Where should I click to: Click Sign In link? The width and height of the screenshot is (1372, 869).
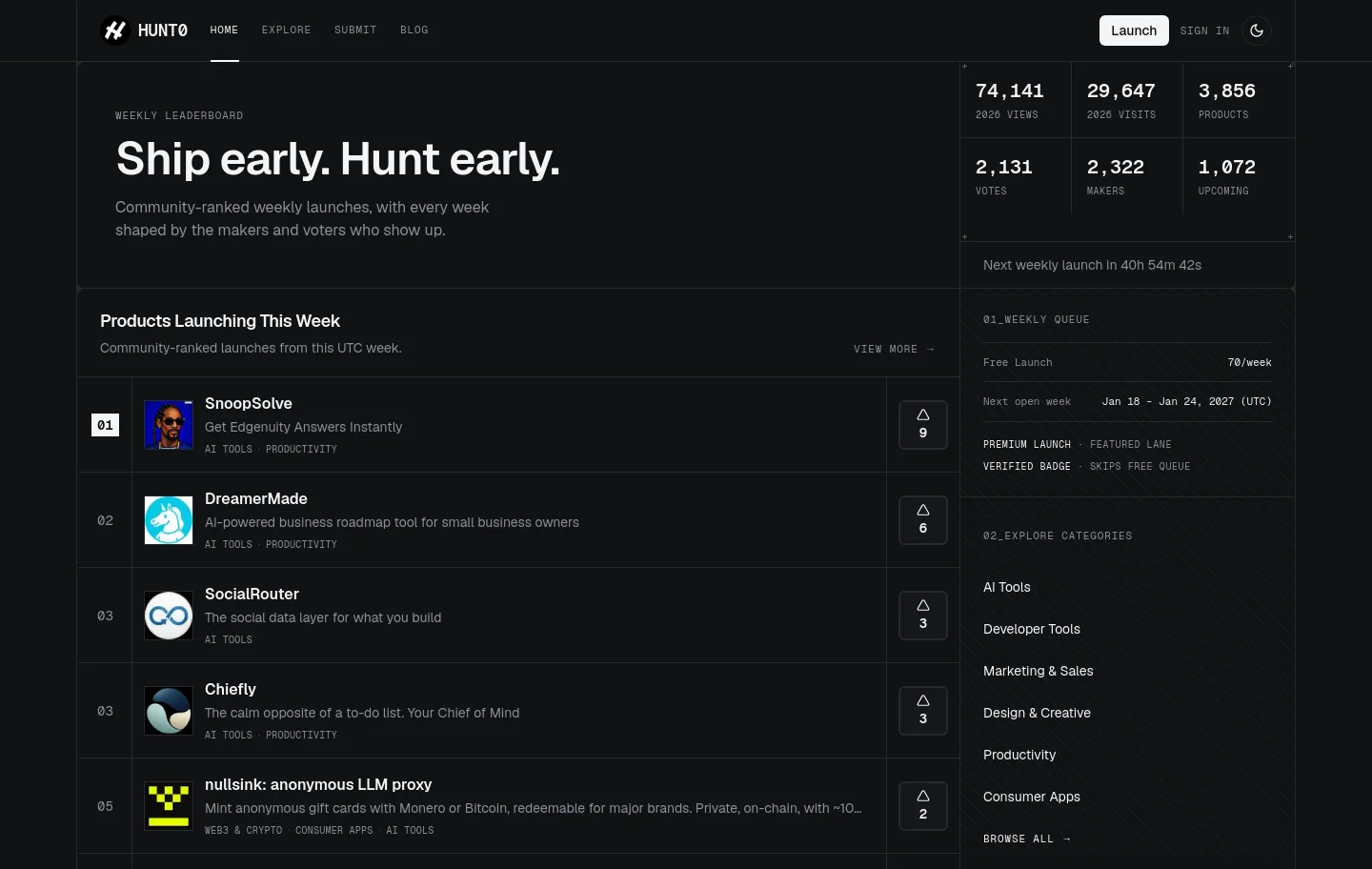[1204, 30]
